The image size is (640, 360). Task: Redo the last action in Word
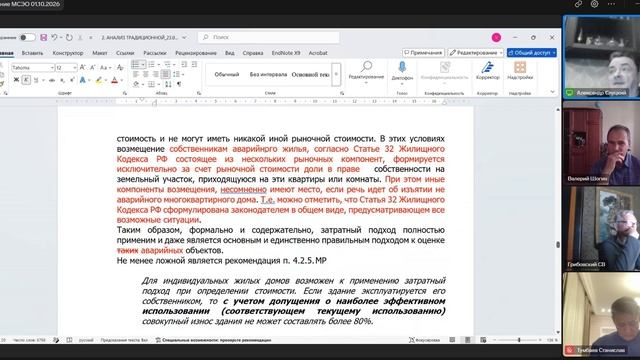tap(69, 38)
